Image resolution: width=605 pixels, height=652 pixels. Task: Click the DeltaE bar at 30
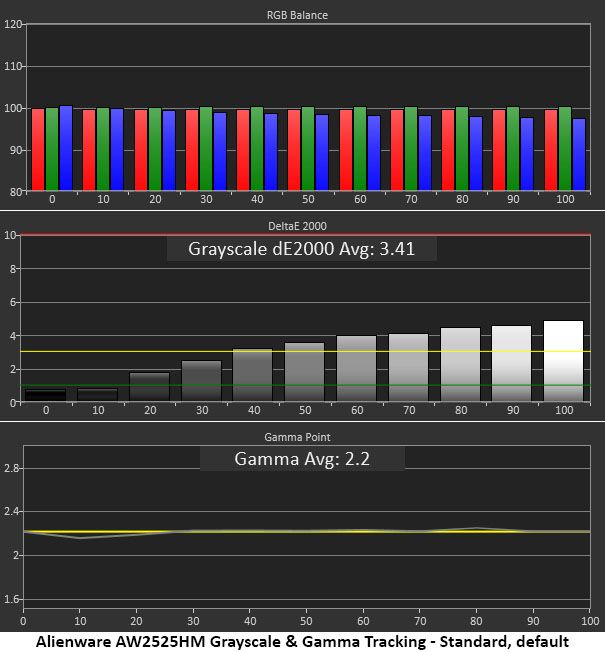point(202,381)
